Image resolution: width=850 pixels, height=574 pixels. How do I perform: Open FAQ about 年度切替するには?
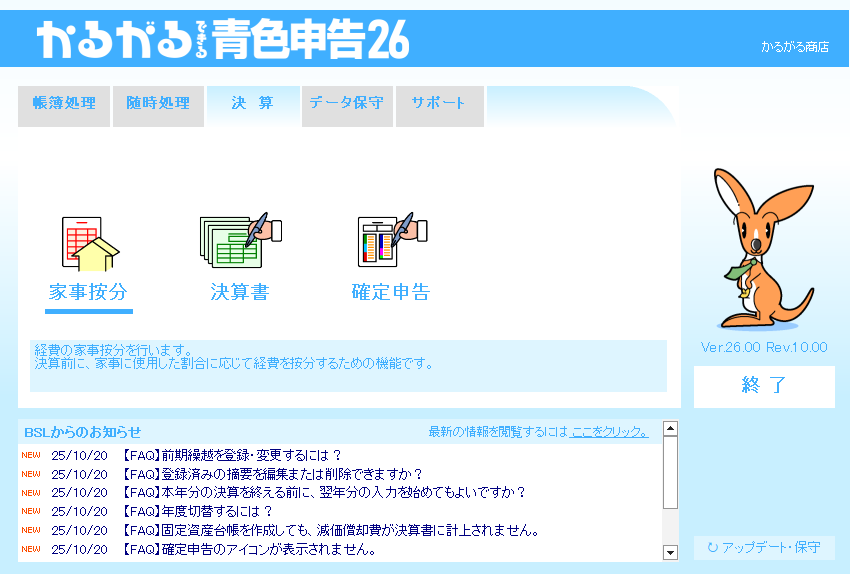(x=198, y=511)
